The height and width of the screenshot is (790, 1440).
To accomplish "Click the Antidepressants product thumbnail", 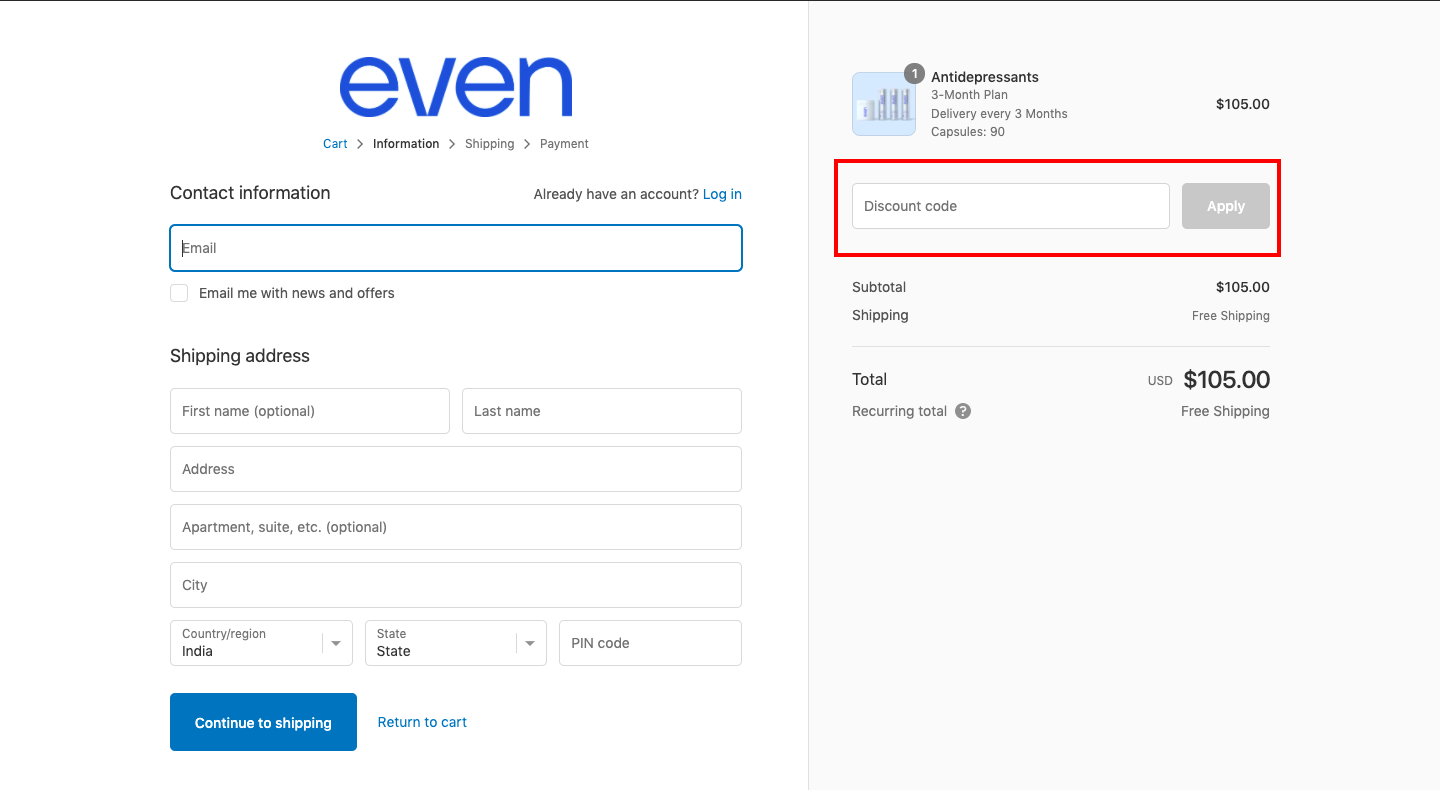I will (x=884, y=104).
